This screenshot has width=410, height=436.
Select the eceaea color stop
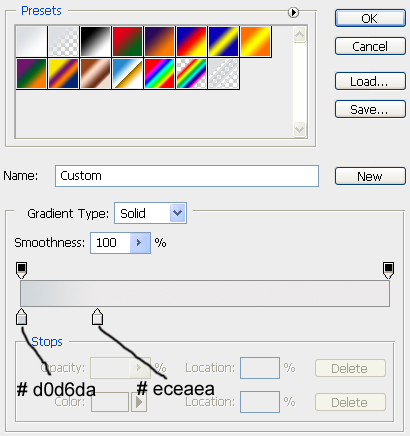(x=97, y=317)
